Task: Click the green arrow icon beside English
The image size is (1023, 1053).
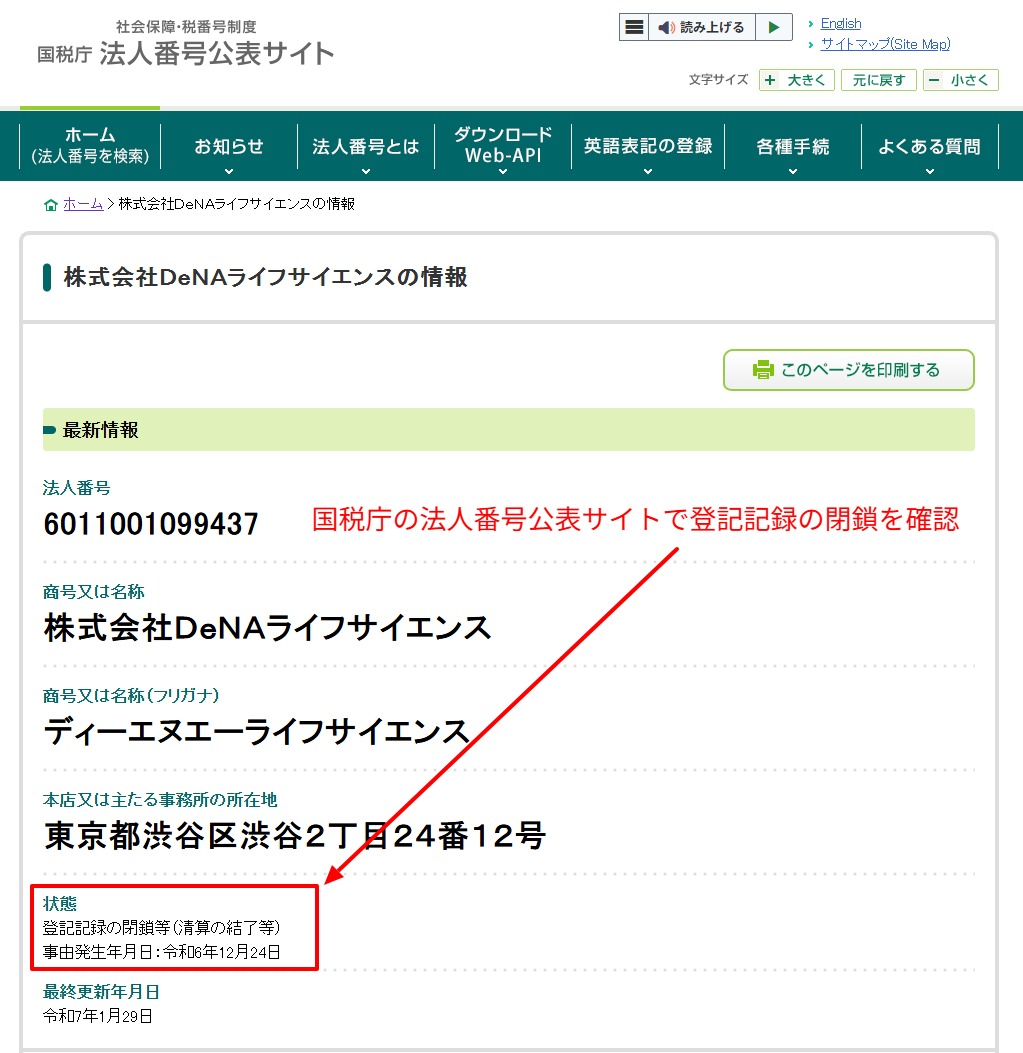Action: [809, 23]
